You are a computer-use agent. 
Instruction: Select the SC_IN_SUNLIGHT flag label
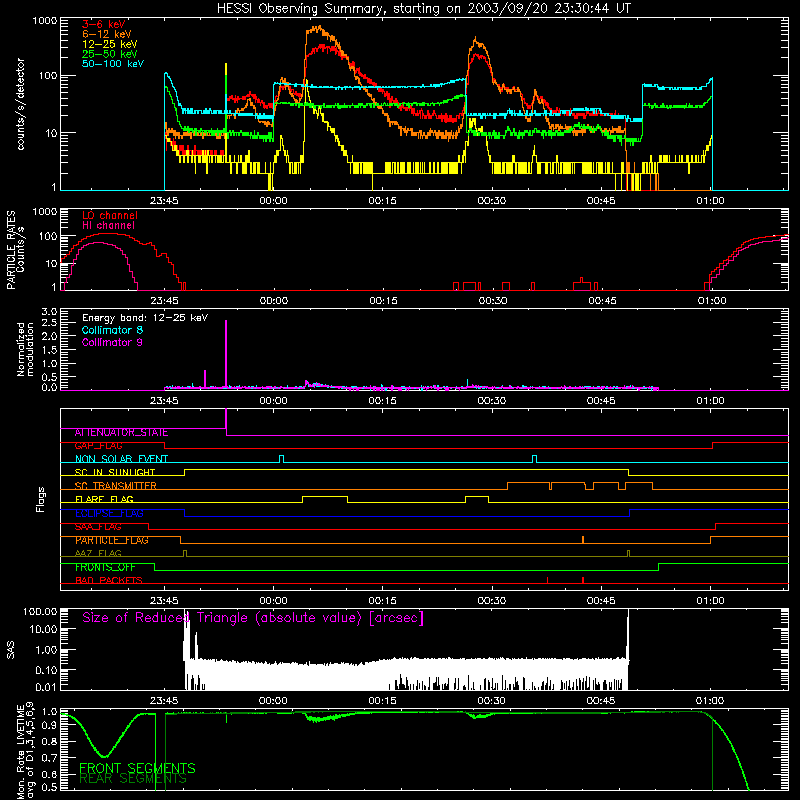[115, 472]
